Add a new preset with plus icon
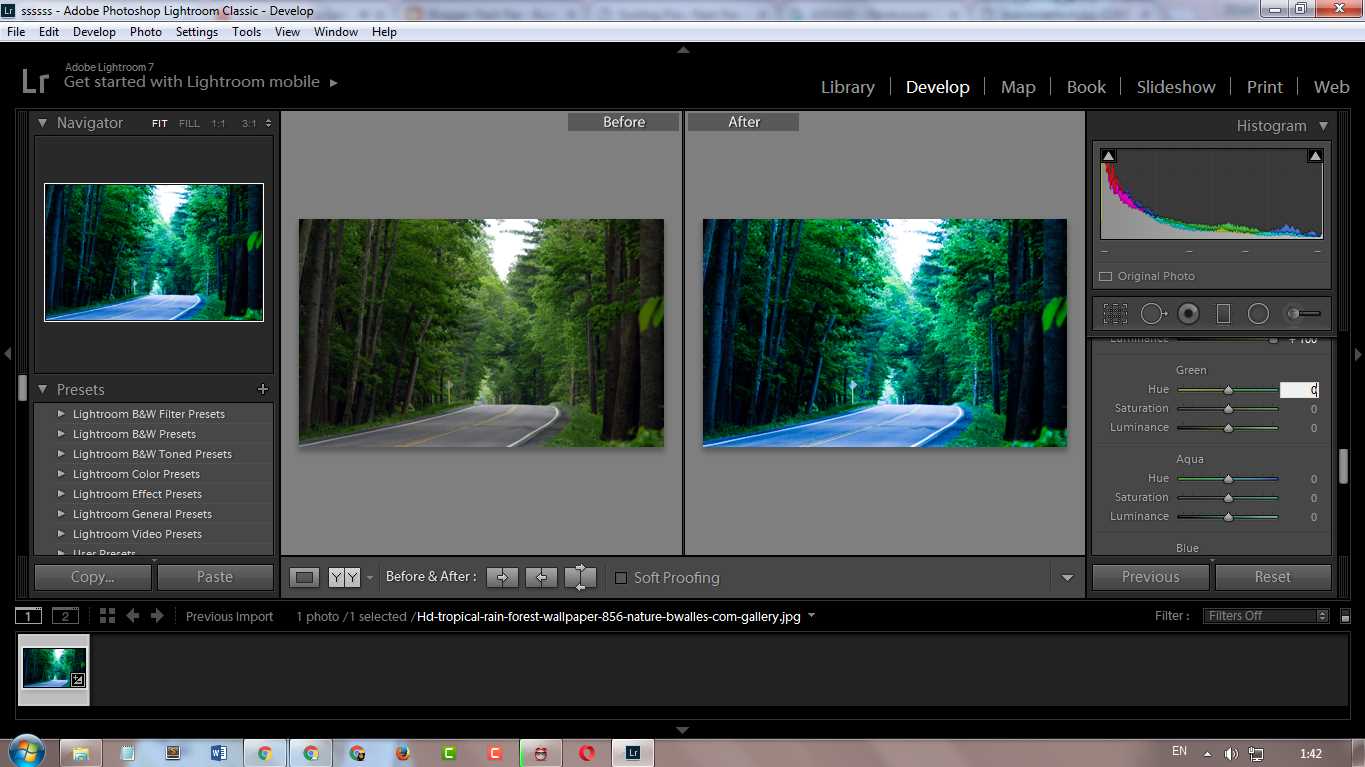Screen dimensions: 1365x767 pyautogui.click(x=263, y=389)
